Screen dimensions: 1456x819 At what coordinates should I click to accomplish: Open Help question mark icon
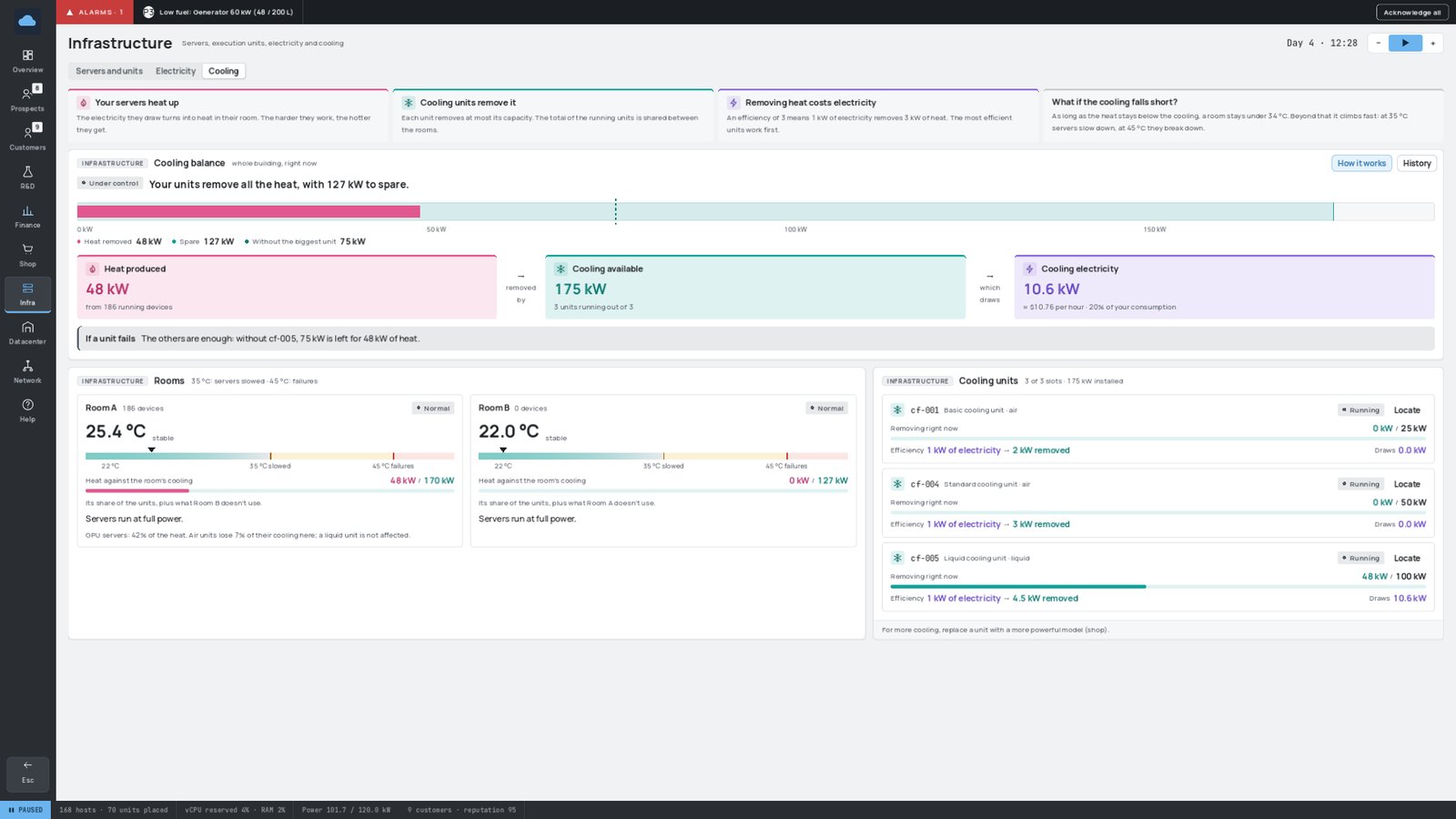click(x=27, y=410)
